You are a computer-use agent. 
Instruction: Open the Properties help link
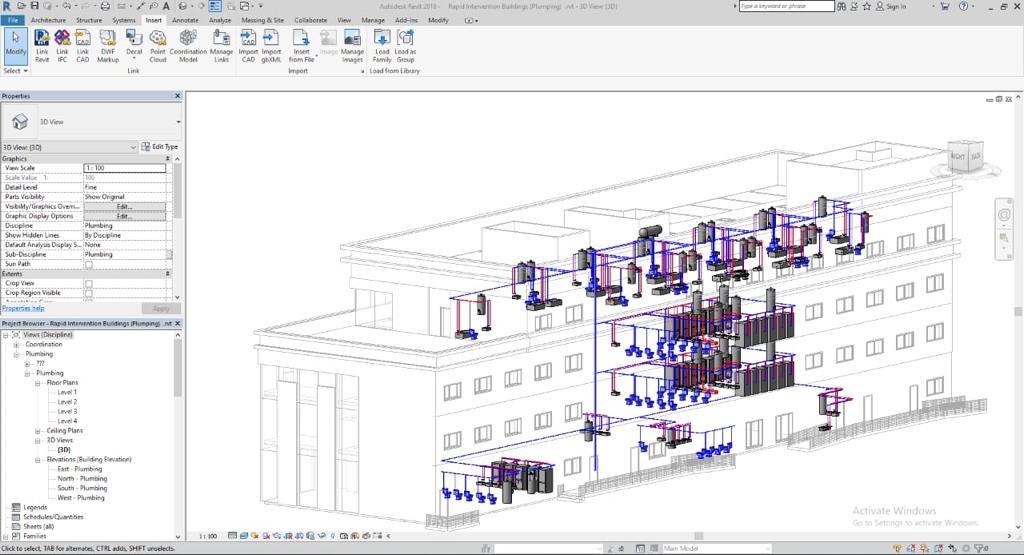(23, 308)
